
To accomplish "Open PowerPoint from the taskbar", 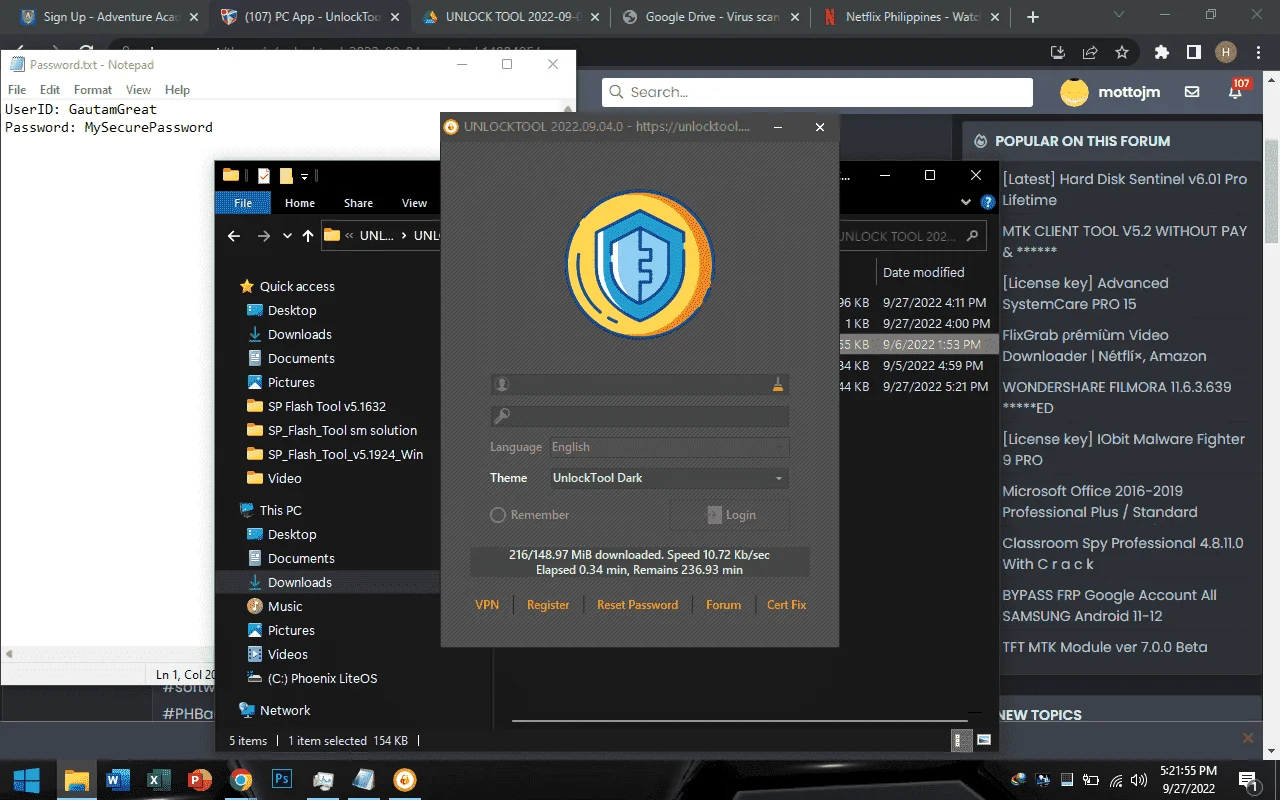I will 200,780.
